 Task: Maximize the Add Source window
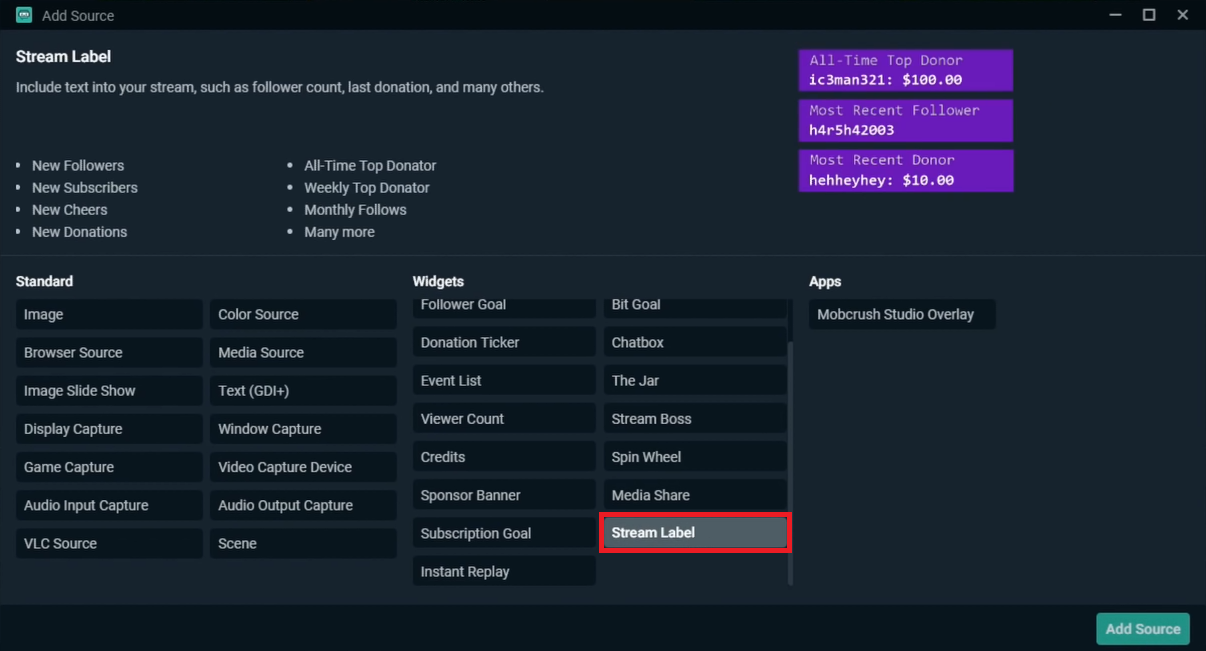(1150, 15)
